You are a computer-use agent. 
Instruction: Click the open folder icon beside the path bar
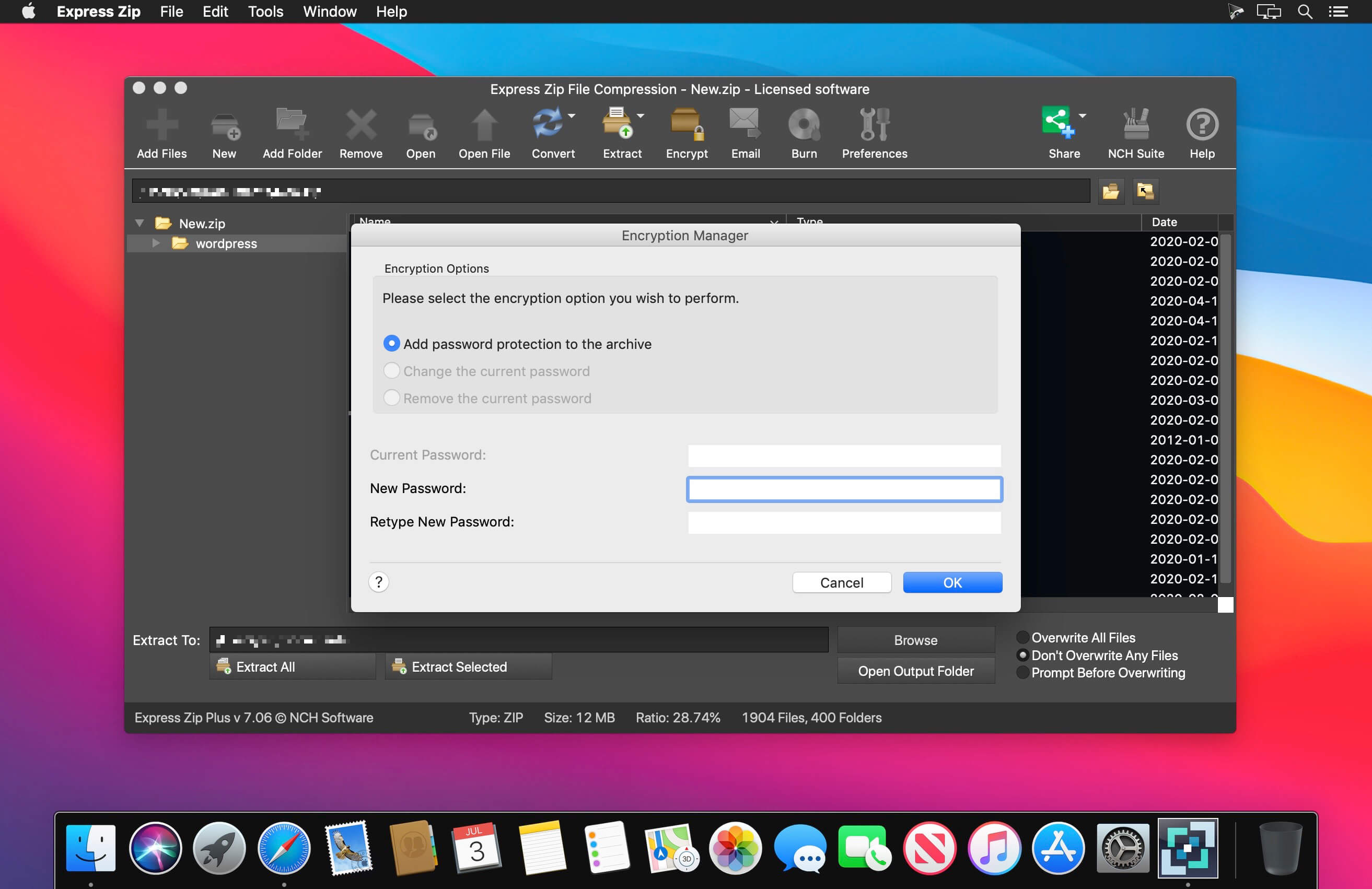pyautogui.click(x=1111, y=191)
